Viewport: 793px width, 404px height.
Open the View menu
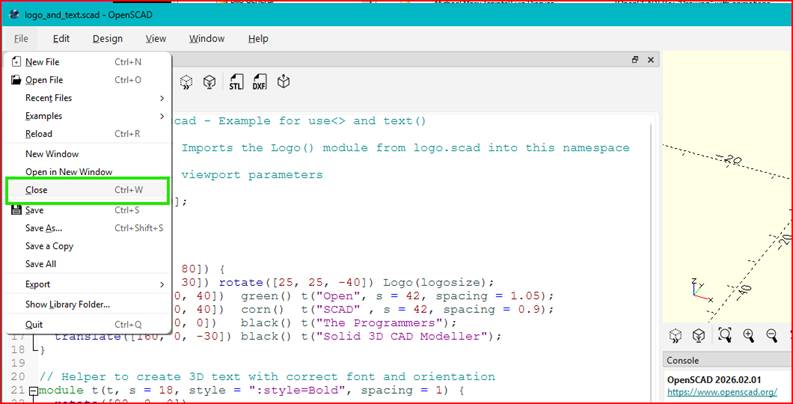click(x=156, y=38)
